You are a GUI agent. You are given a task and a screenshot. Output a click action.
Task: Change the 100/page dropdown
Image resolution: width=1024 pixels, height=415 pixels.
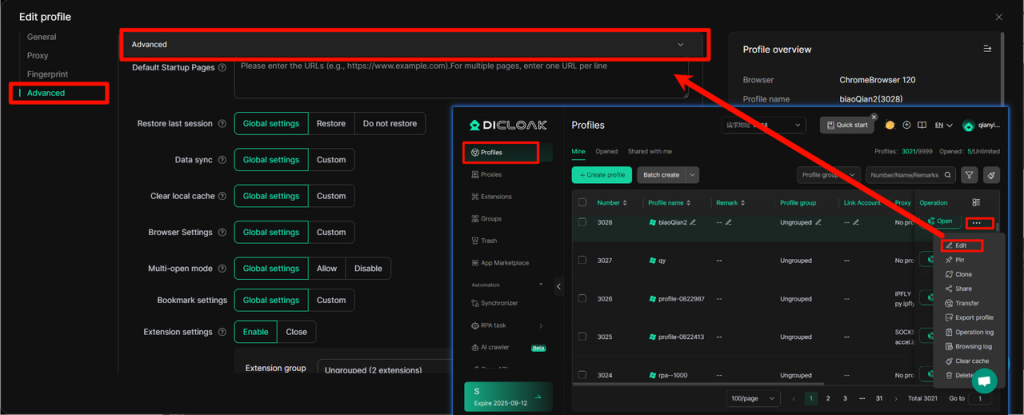click(753, 398)
